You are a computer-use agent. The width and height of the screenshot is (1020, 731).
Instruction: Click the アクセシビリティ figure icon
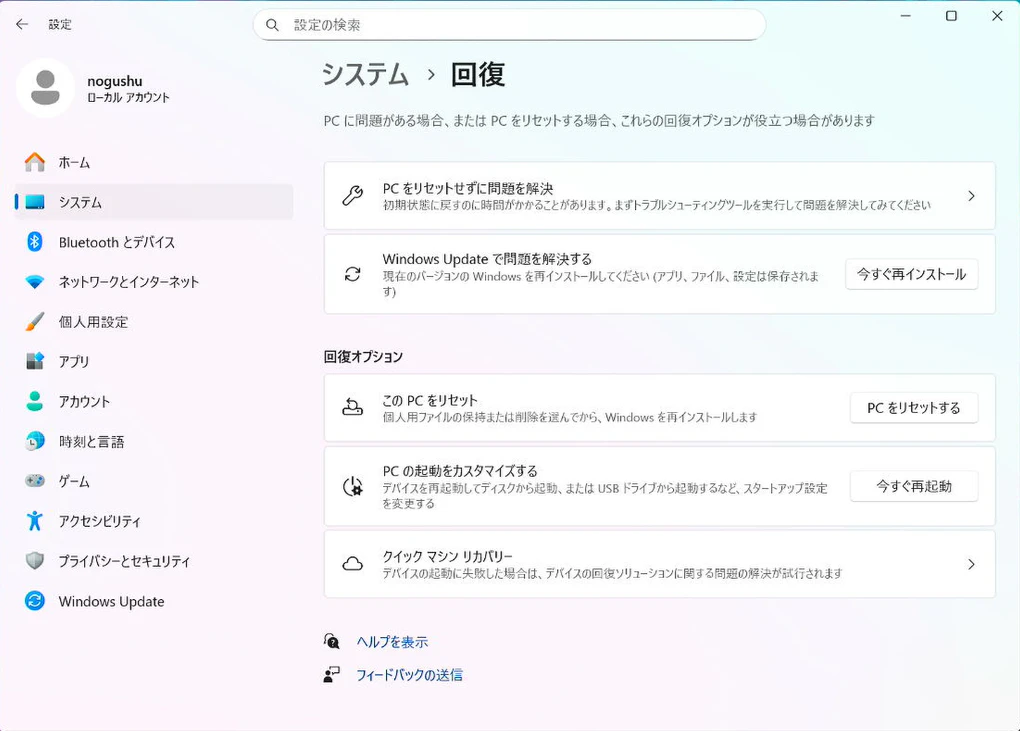[x=34, y=521]
